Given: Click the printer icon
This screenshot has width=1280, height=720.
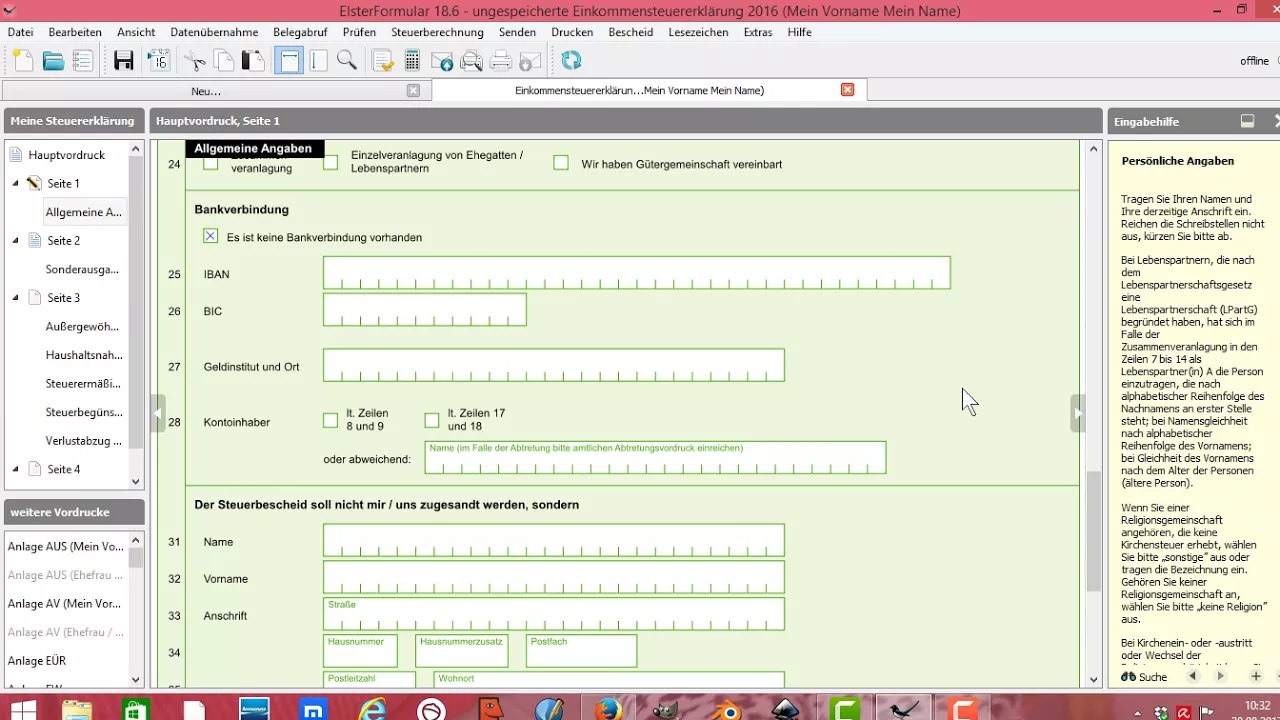Looking at the screenshot, I should [x=501, y=61].
